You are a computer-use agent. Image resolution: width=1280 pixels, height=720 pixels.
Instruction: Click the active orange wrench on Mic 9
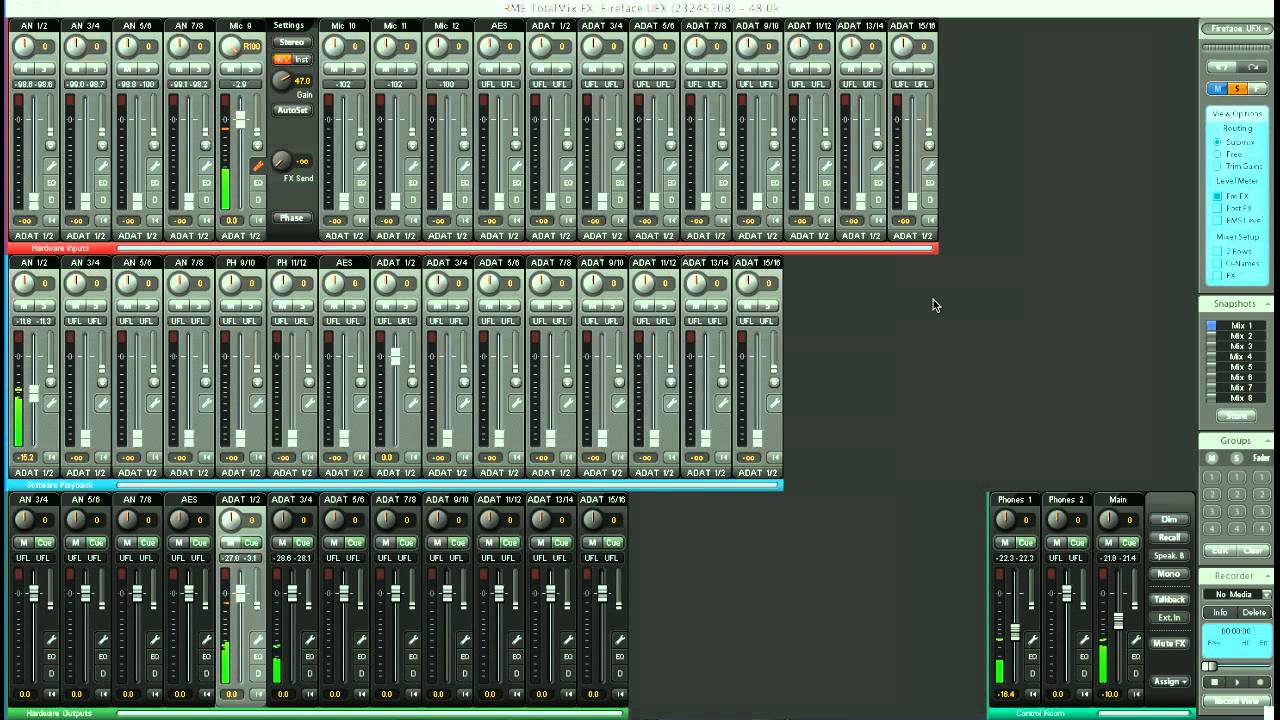(x=258, y=166)
